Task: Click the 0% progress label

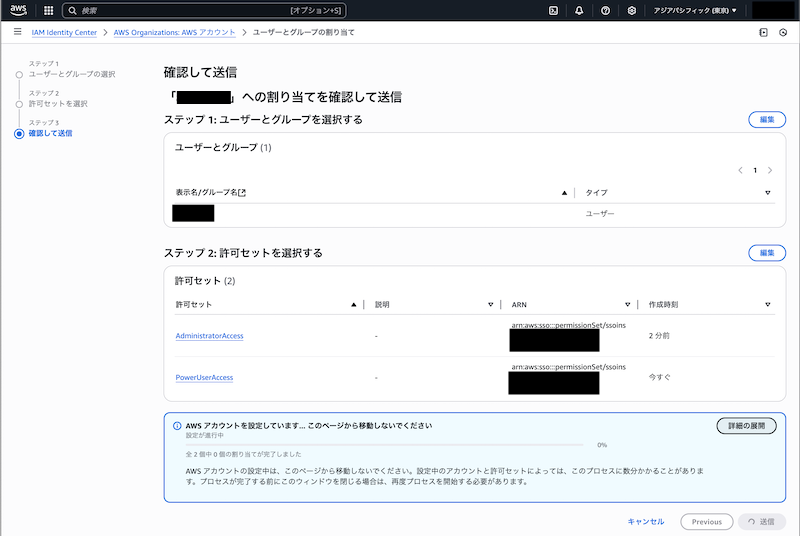Action: tap(602, 445)
